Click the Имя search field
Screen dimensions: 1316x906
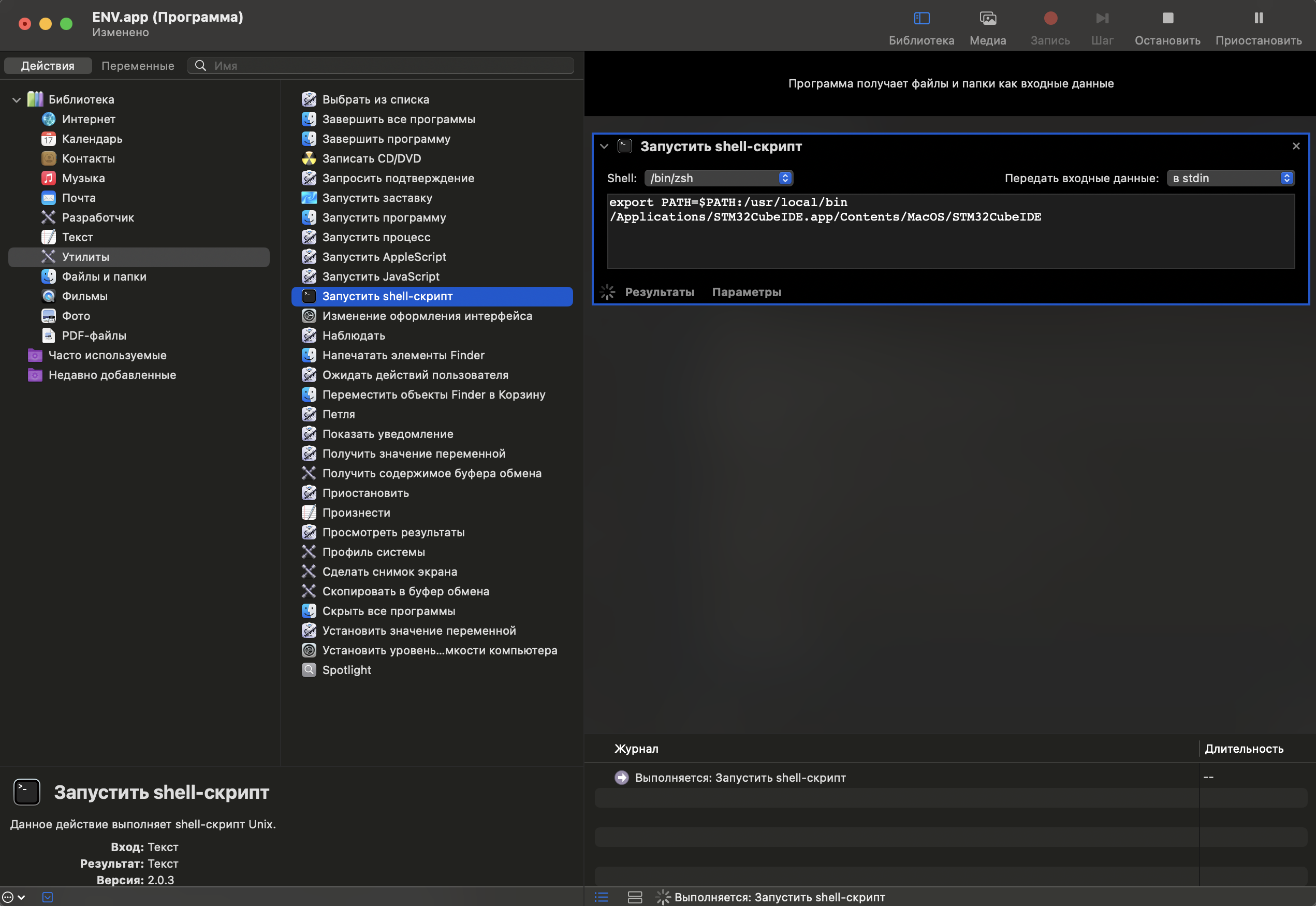coord(391,66)
